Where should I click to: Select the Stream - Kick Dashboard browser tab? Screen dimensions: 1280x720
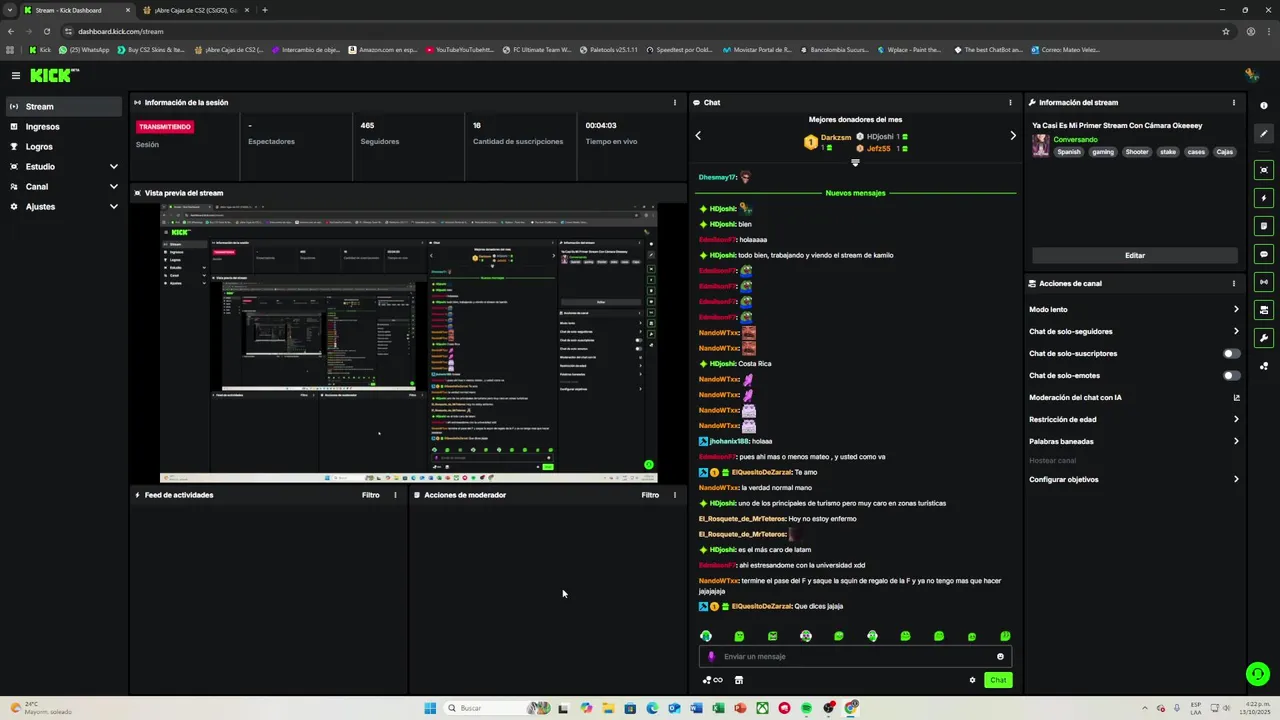point(76,10)
